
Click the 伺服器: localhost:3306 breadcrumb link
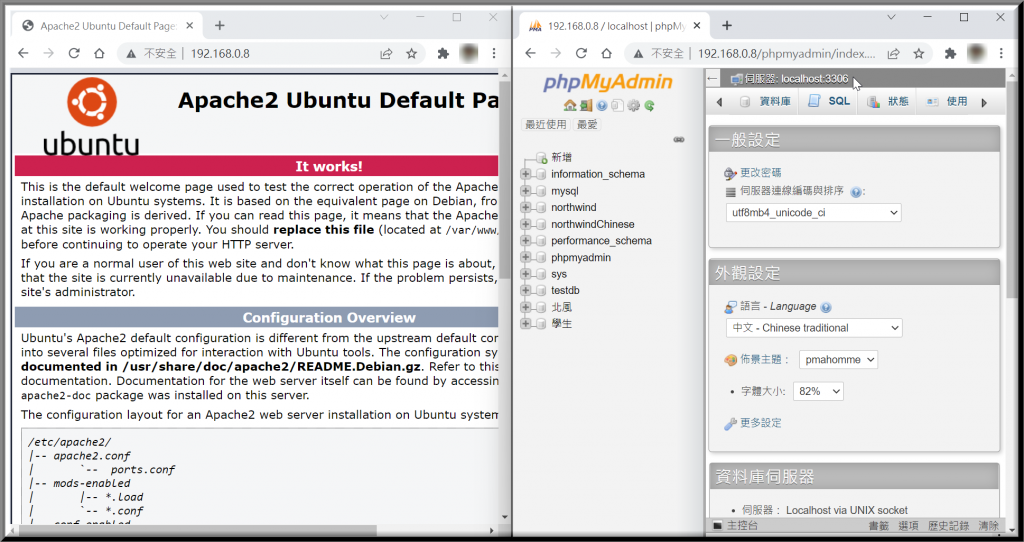(797, 79)
